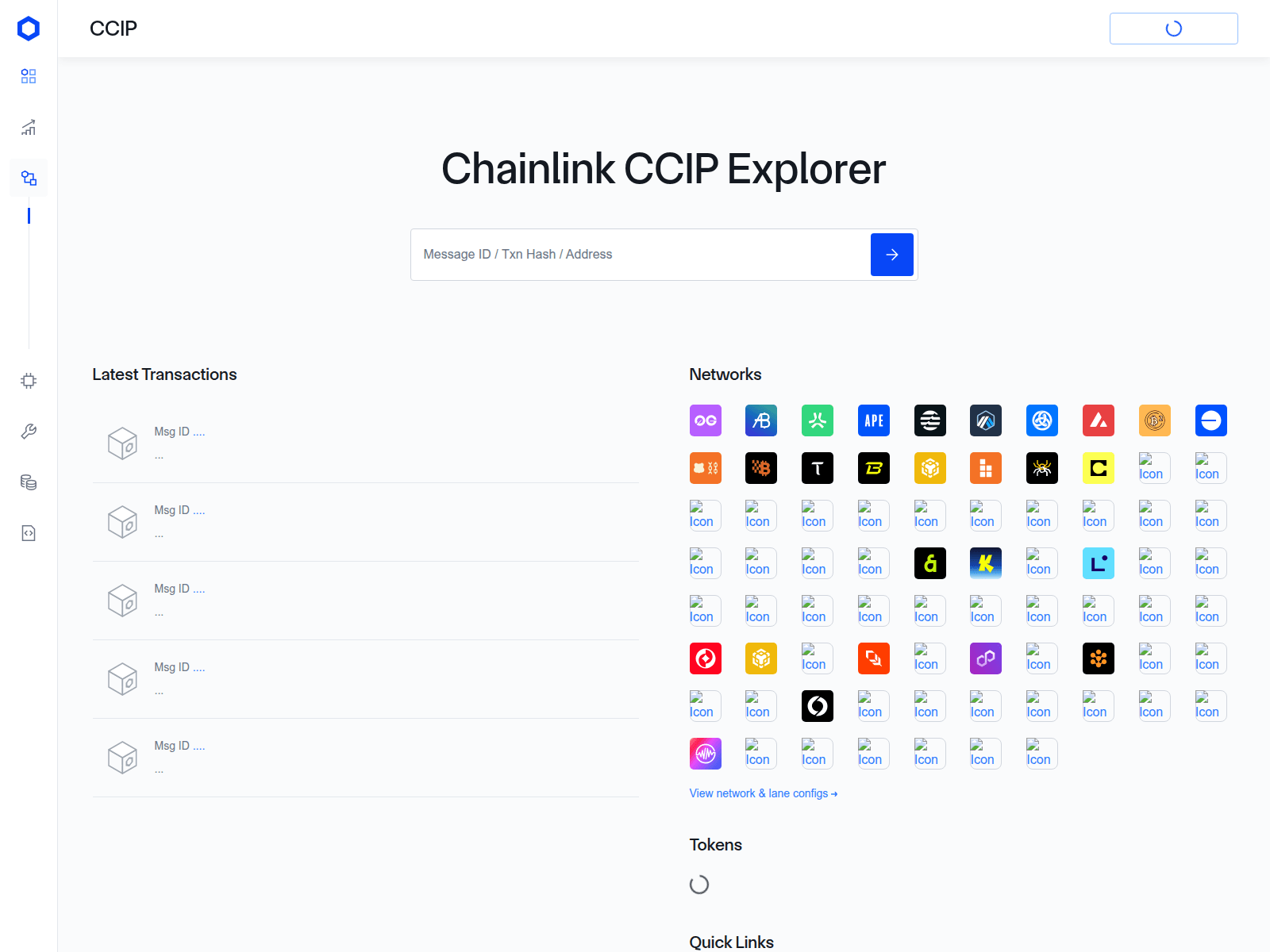Select the yellow BNB cube icon beside orange blocks
Image resolution: width=1270 pixels, height=952 pixels.
click(x=930, y=468)
